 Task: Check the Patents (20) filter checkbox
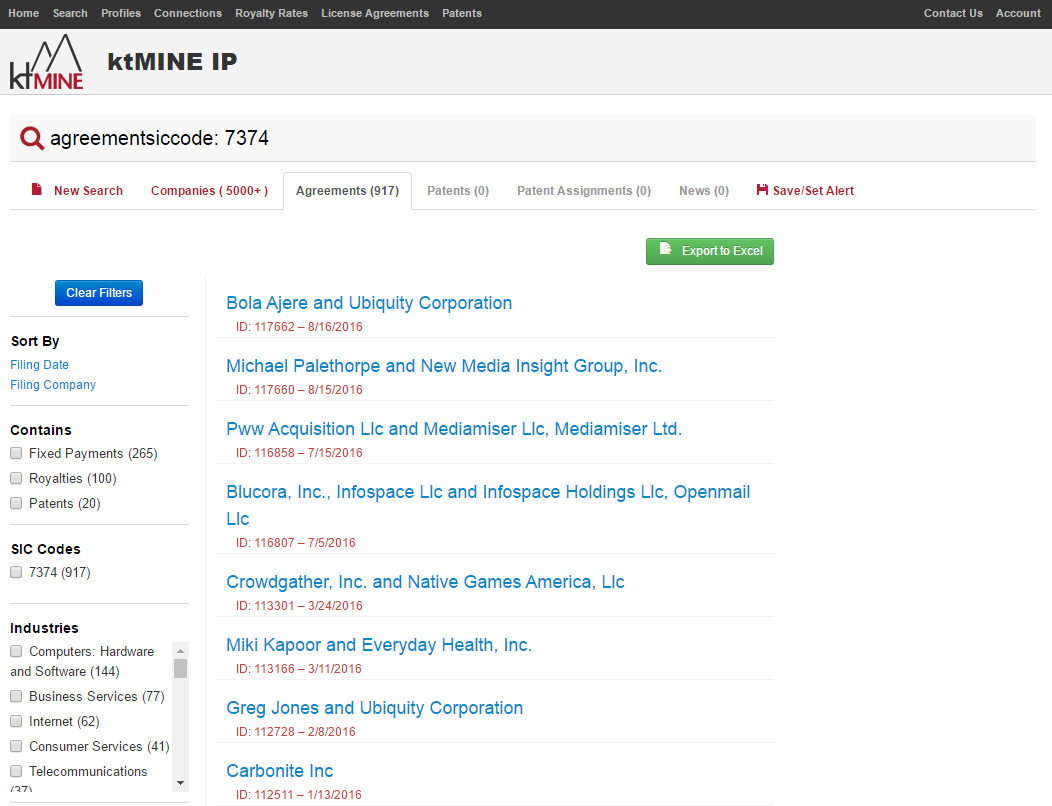(16, 503)
